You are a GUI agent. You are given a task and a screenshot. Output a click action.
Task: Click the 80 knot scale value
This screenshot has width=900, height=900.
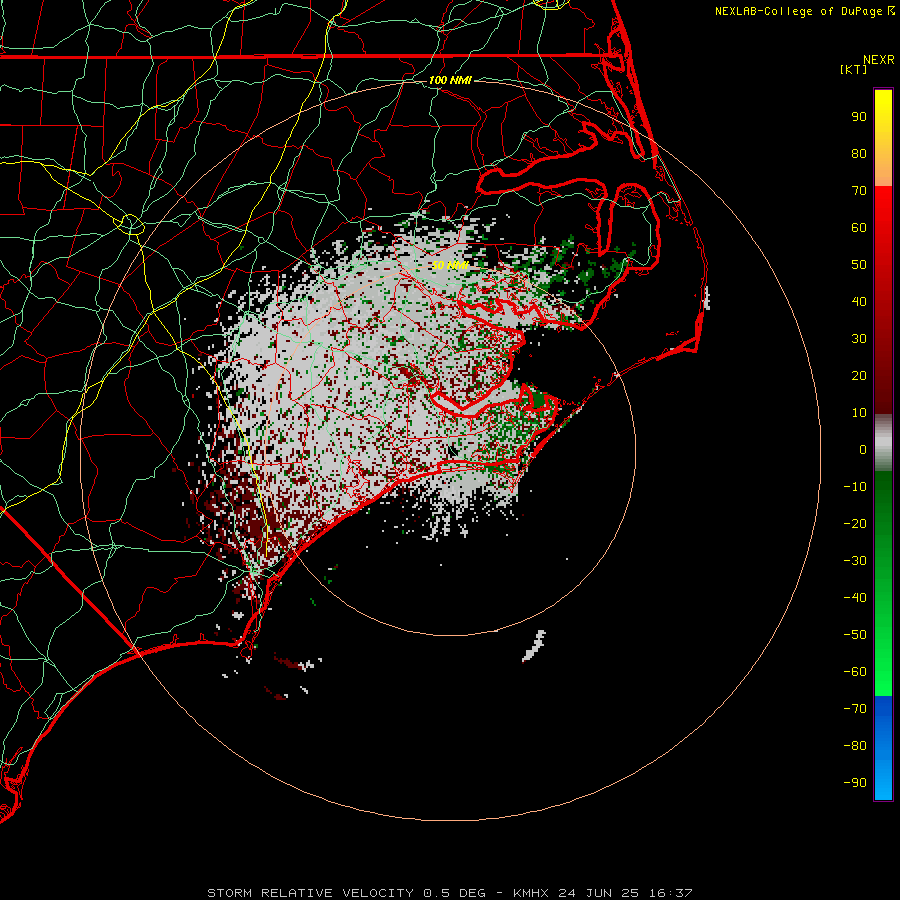click(859, 154)
